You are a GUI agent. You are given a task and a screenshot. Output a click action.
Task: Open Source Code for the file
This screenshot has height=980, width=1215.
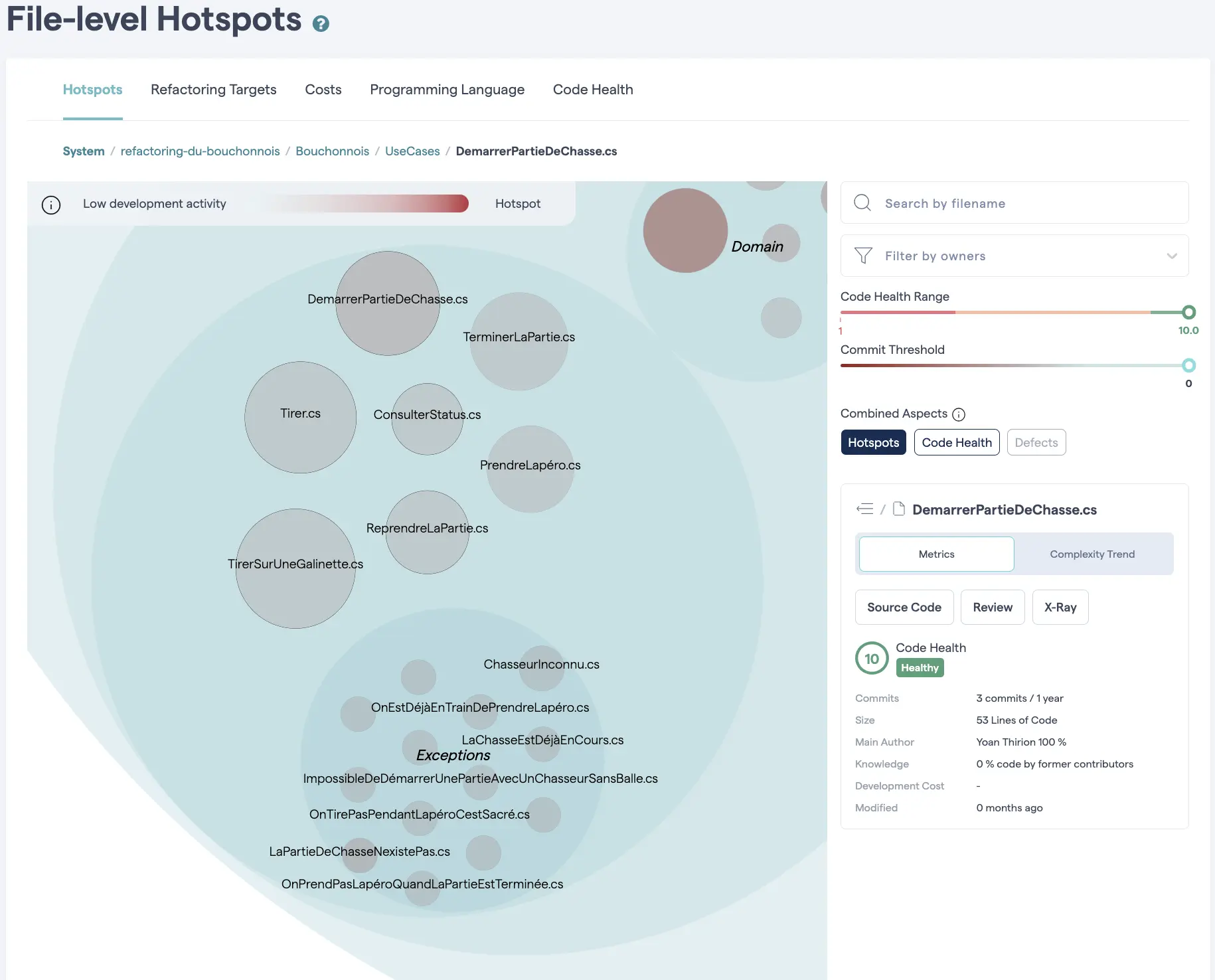(x=904, y=607)
